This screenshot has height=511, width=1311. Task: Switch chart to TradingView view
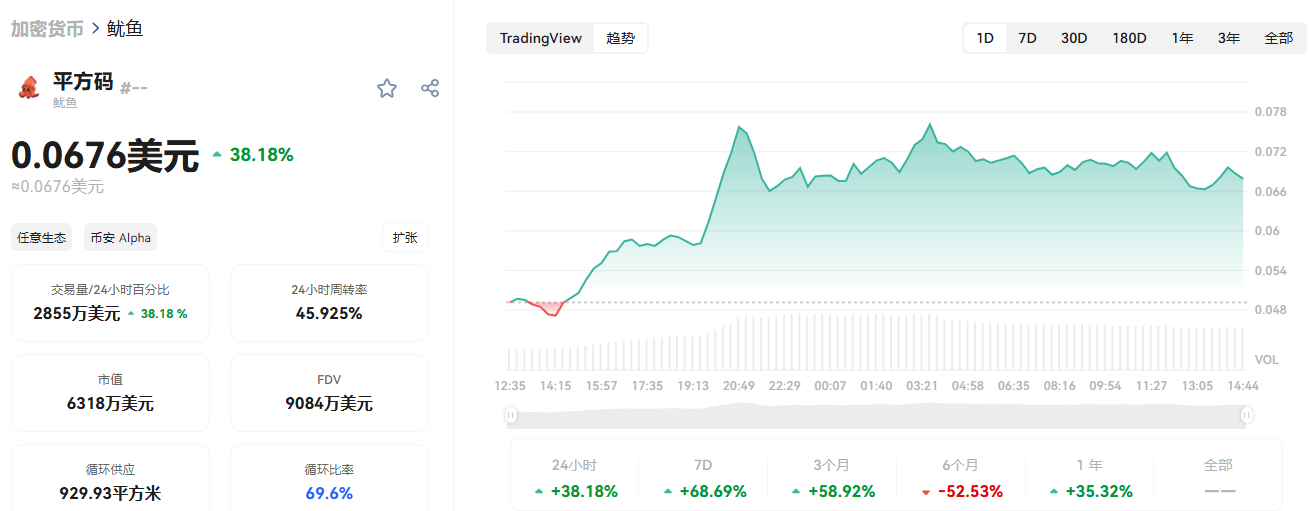point(540,38)
